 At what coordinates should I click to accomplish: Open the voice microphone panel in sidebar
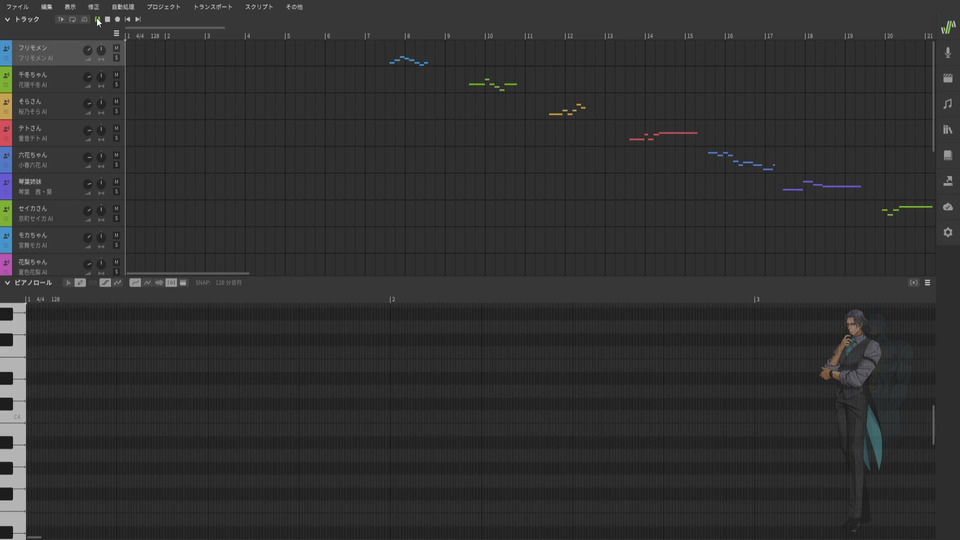click(948, 53)
